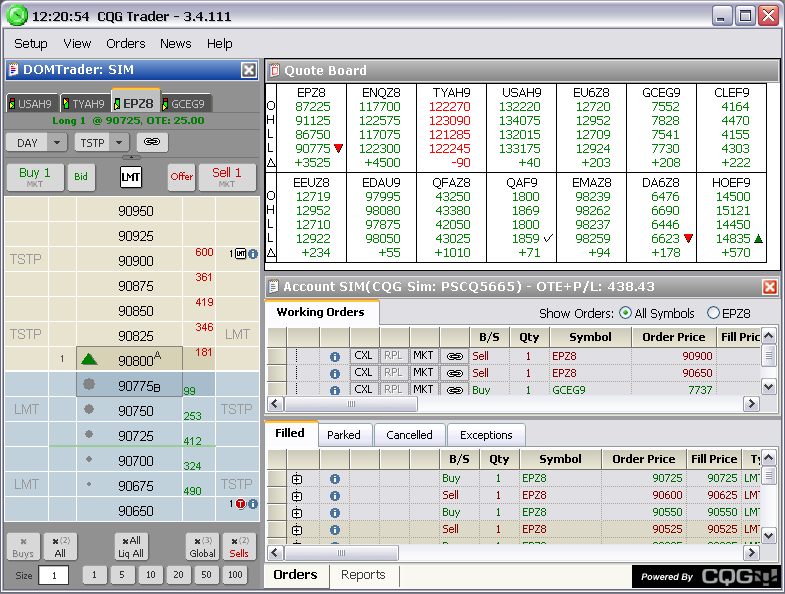The image size is (785, 594).
Task: Click the LMT order type icon between Bid and Offer
Action: pos(131,177)
